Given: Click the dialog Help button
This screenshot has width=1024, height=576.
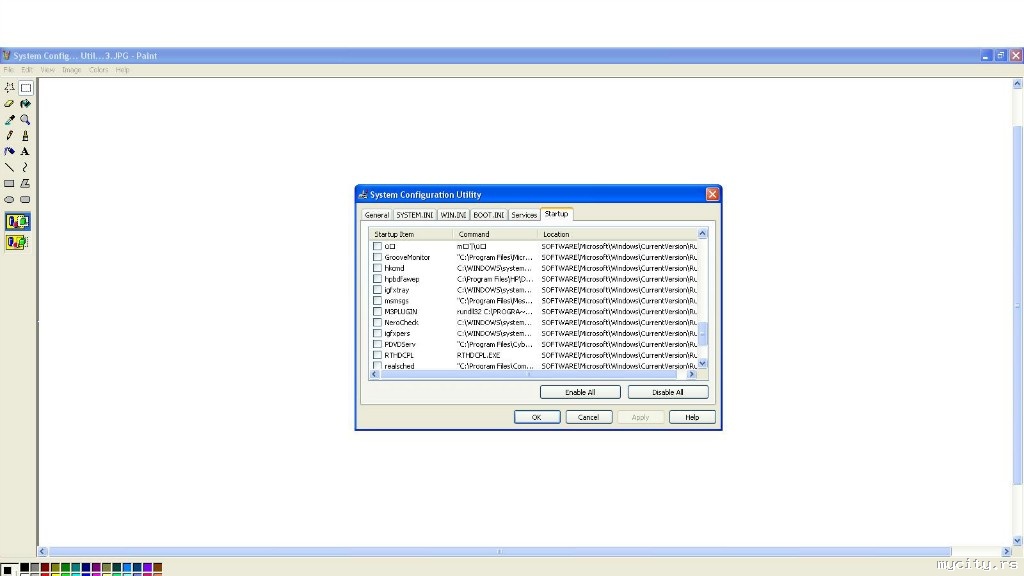Looking at the screenshot, I should pyautogui.click(x=692, y=417).
